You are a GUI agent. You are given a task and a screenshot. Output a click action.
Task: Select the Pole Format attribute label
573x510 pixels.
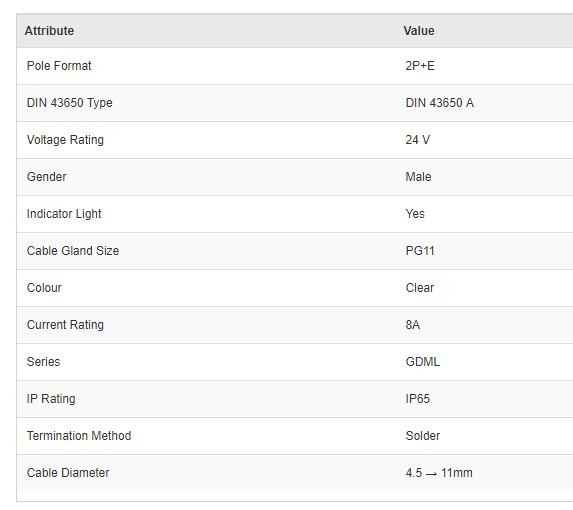pyautogui.click(x=59, y=66)
